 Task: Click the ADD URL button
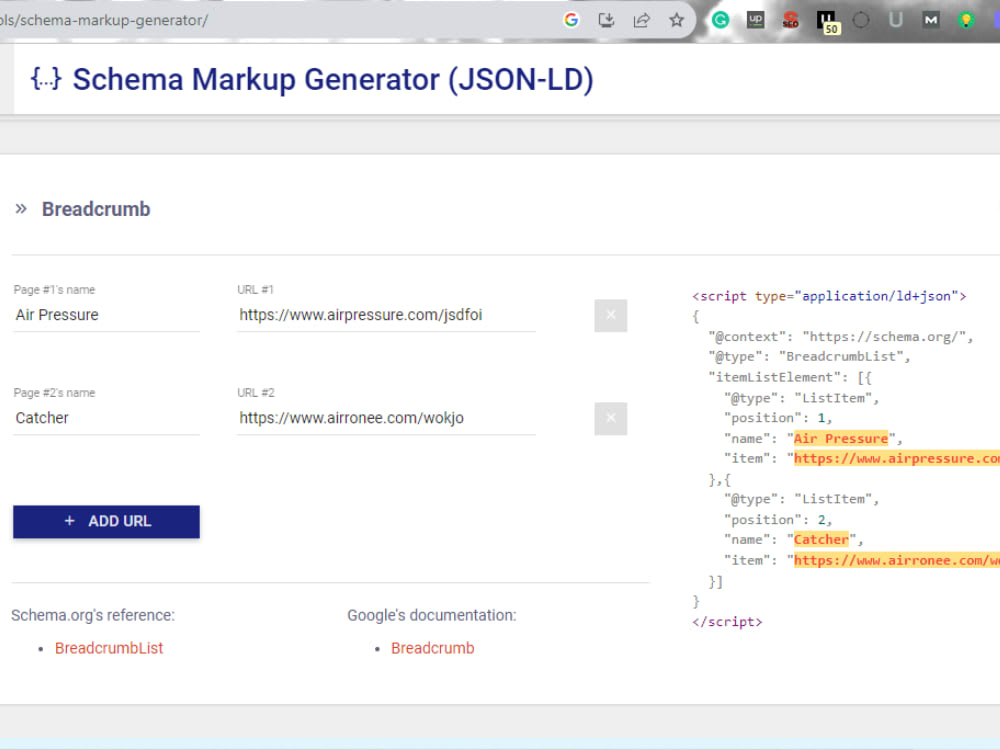pyautogui.click(x=107, y=522)
